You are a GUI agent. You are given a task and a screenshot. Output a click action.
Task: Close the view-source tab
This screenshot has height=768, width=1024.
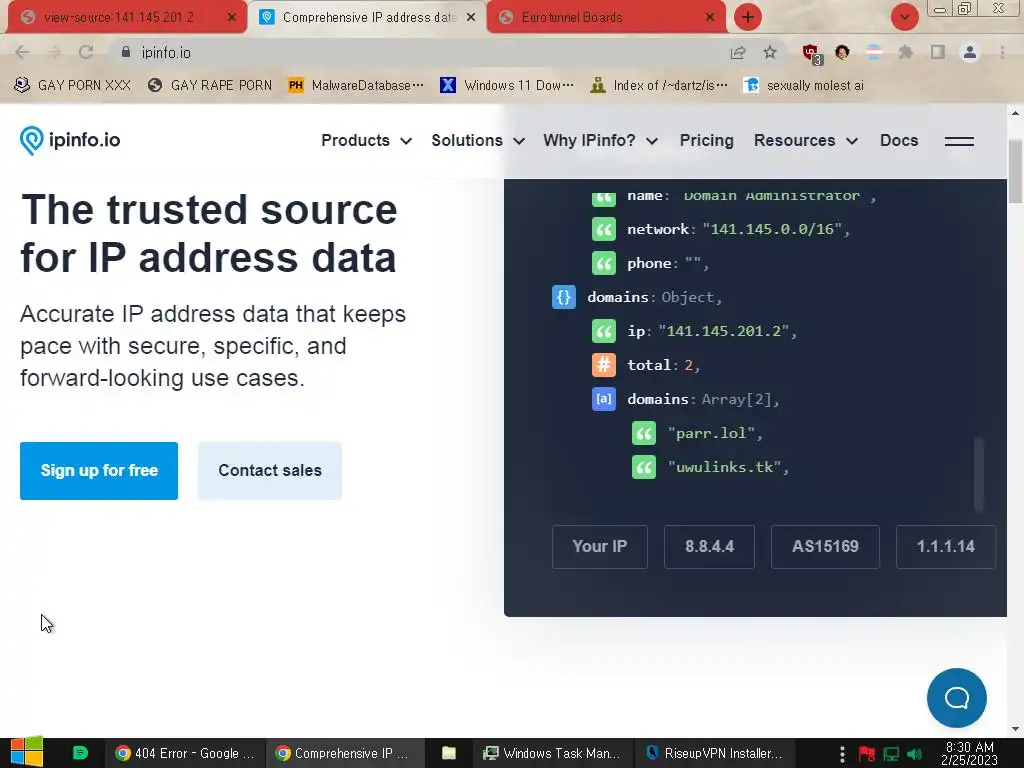232,18
